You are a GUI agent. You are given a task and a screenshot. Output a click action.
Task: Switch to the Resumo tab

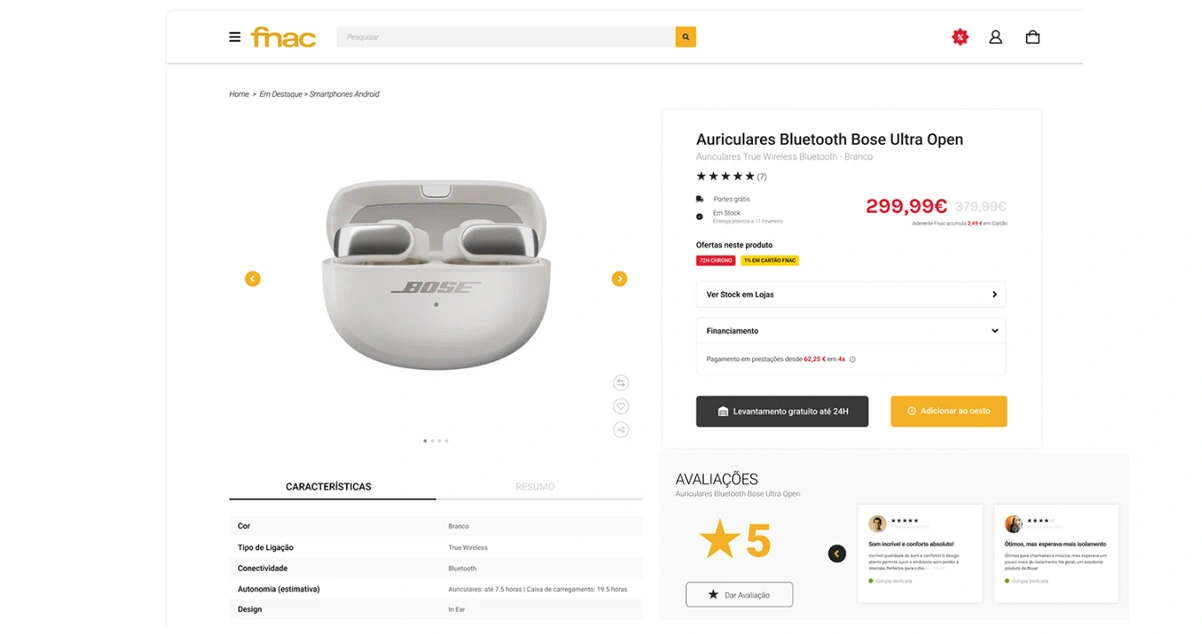[535, 487]
